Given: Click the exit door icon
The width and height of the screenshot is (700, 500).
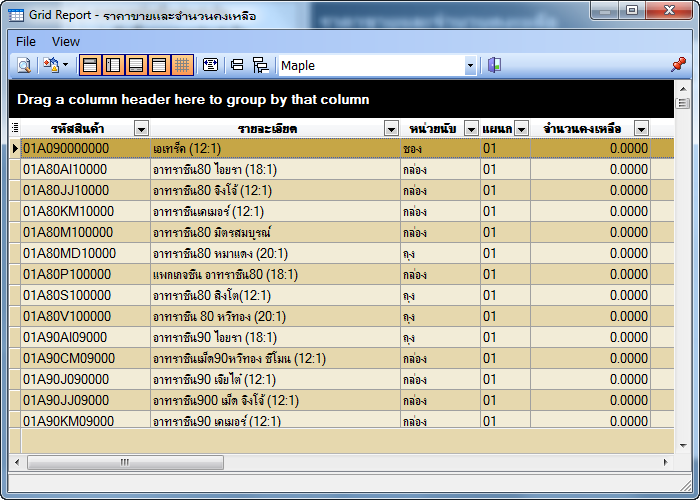Looking at the screenshot, I should pyautogui.click(x=494, y=65).
